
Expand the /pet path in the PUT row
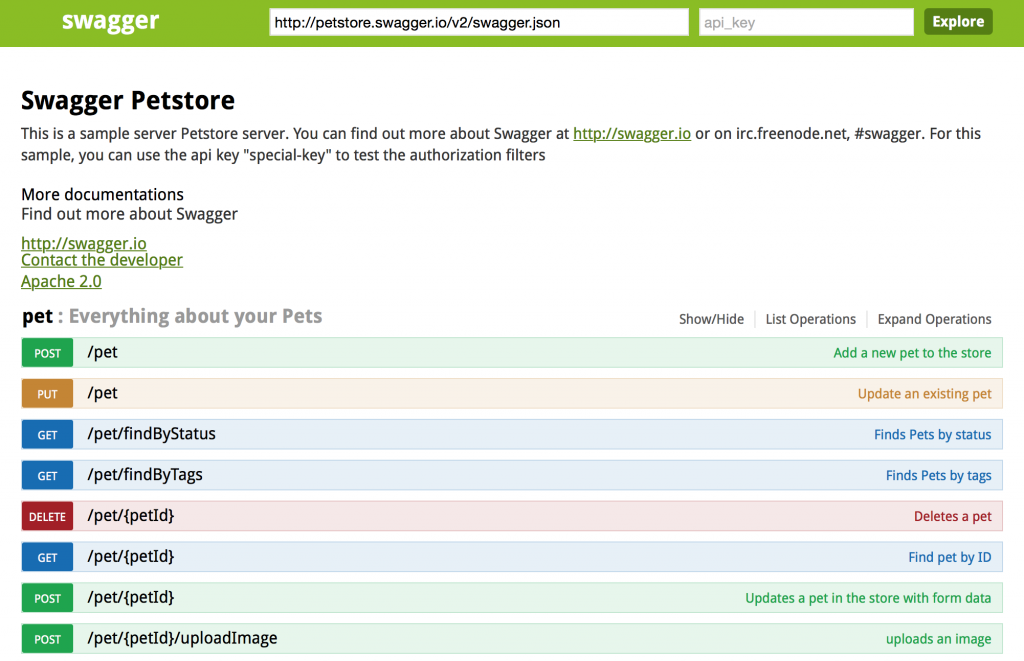click(x=103, y=393)
